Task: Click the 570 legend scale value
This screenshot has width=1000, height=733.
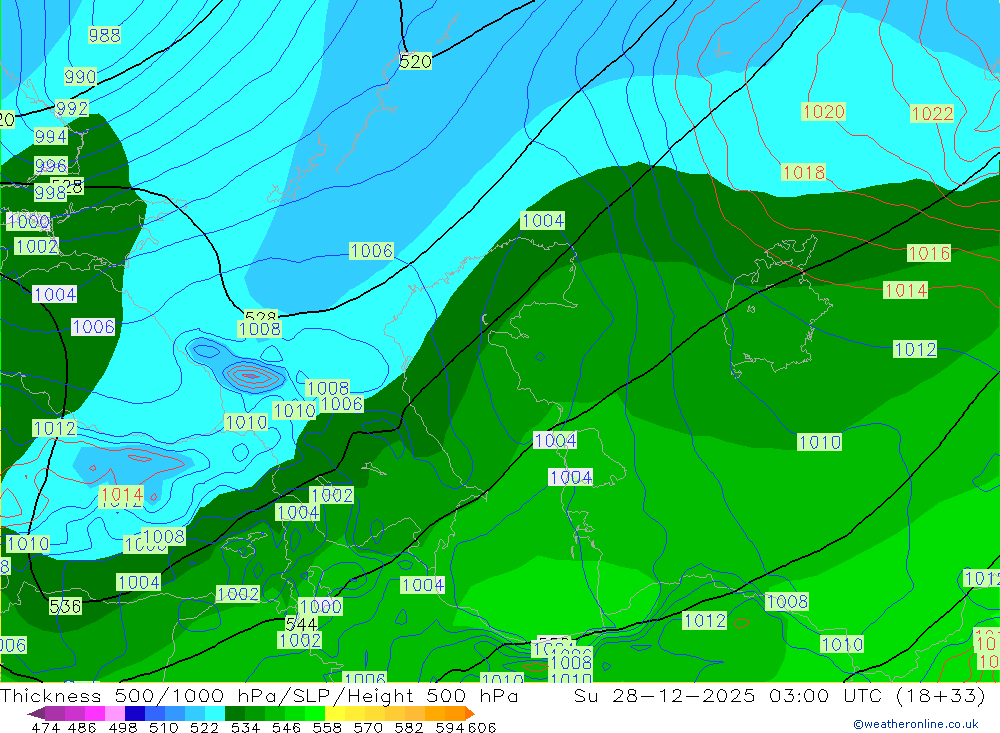Action: click(x=368, y=727)
